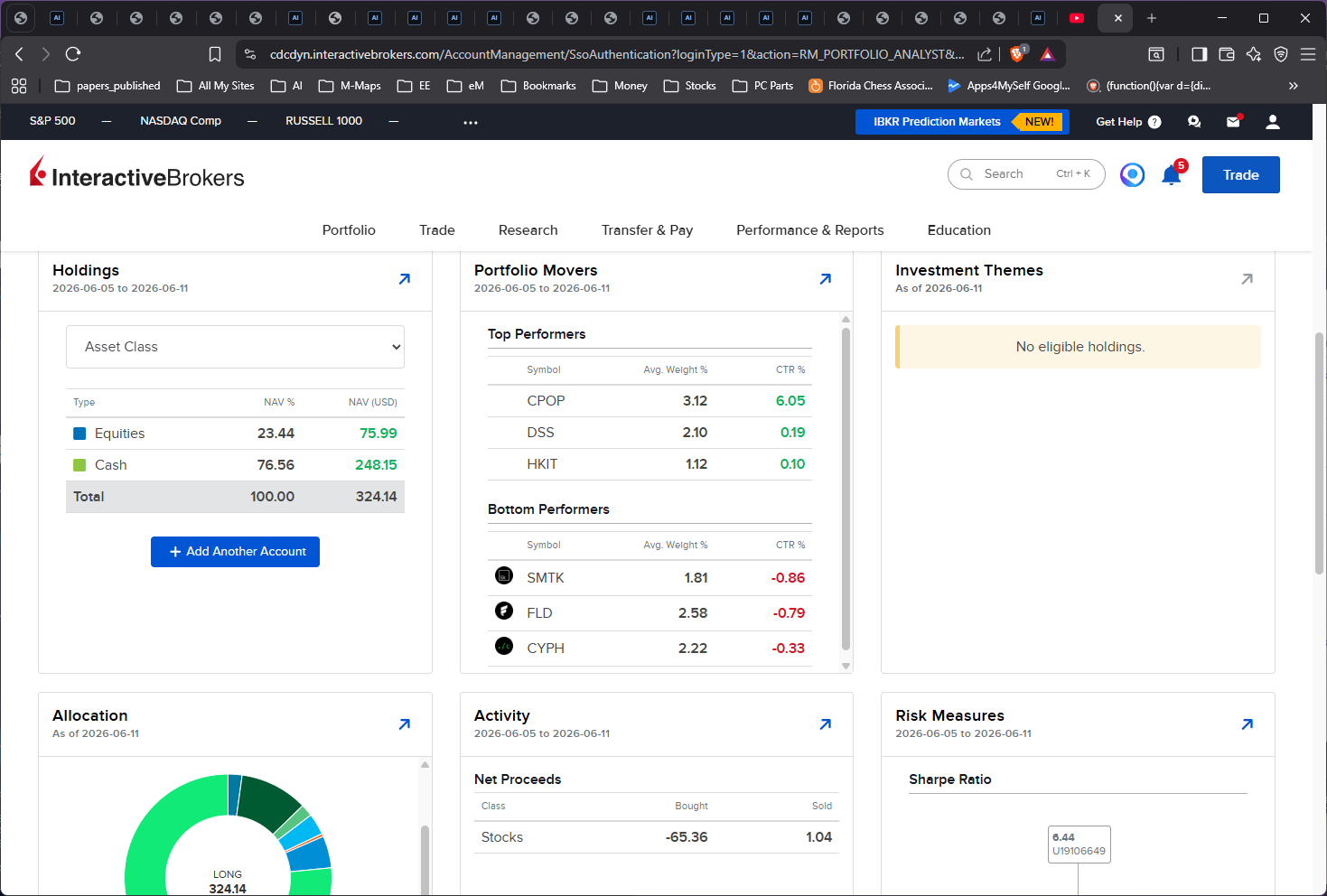Select the S&P 500 ticker
1327x896 pixels.
[x=52, y=121]
